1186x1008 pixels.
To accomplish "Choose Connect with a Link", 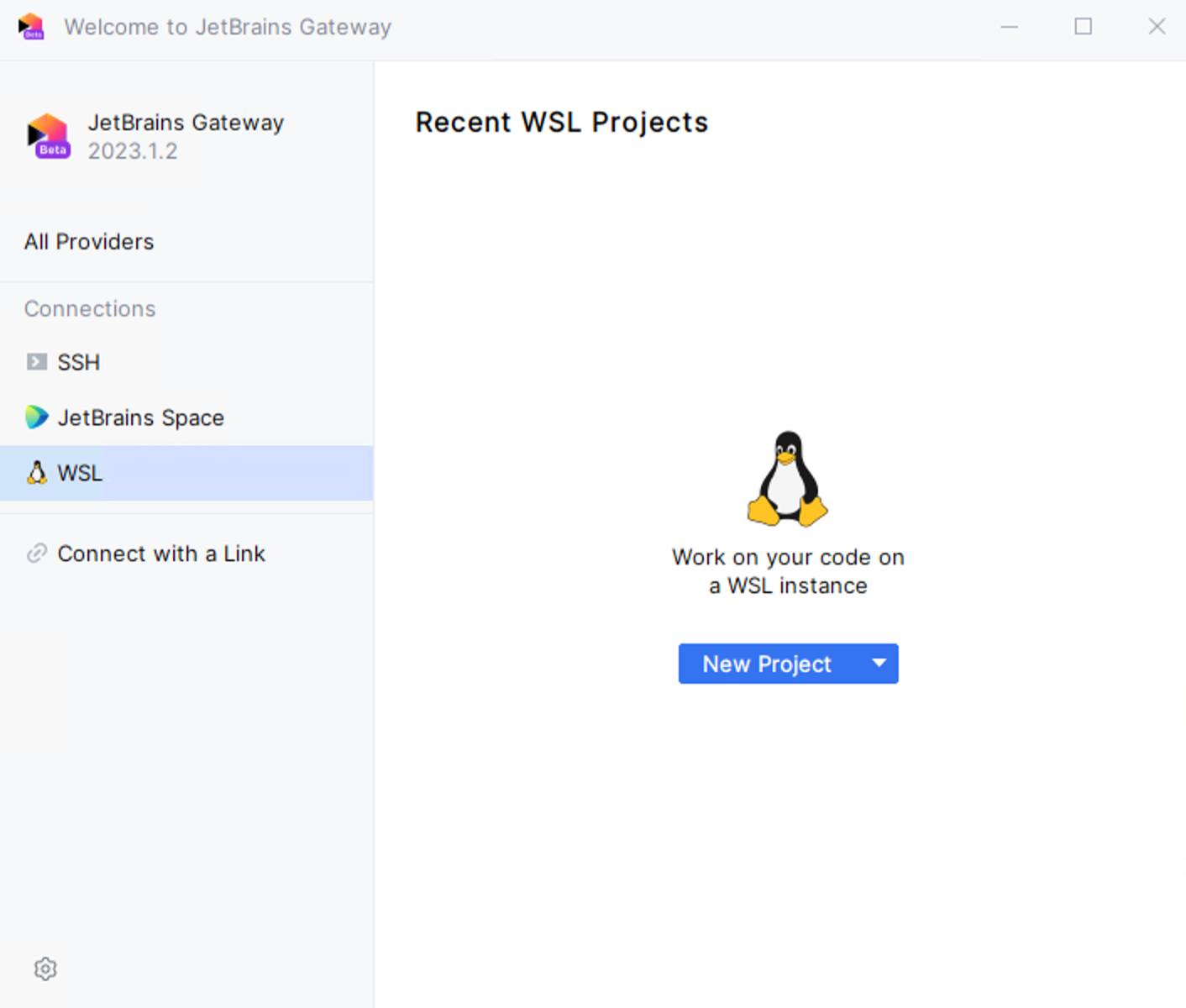I will [186, 554].
